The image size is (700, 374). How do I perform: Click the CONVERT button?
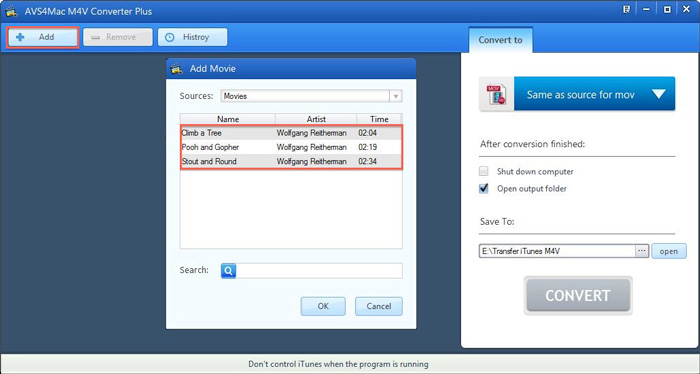click(x=578, y=295)
